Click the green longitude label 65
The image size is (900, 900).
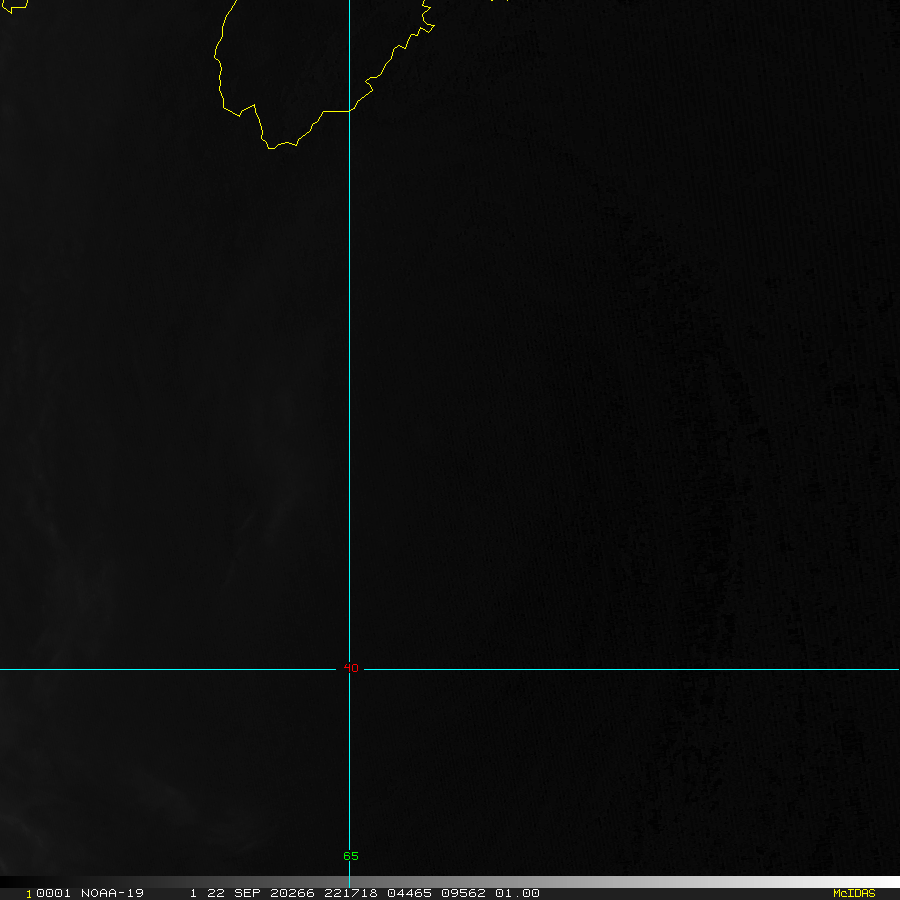click(x=351, y=856)
